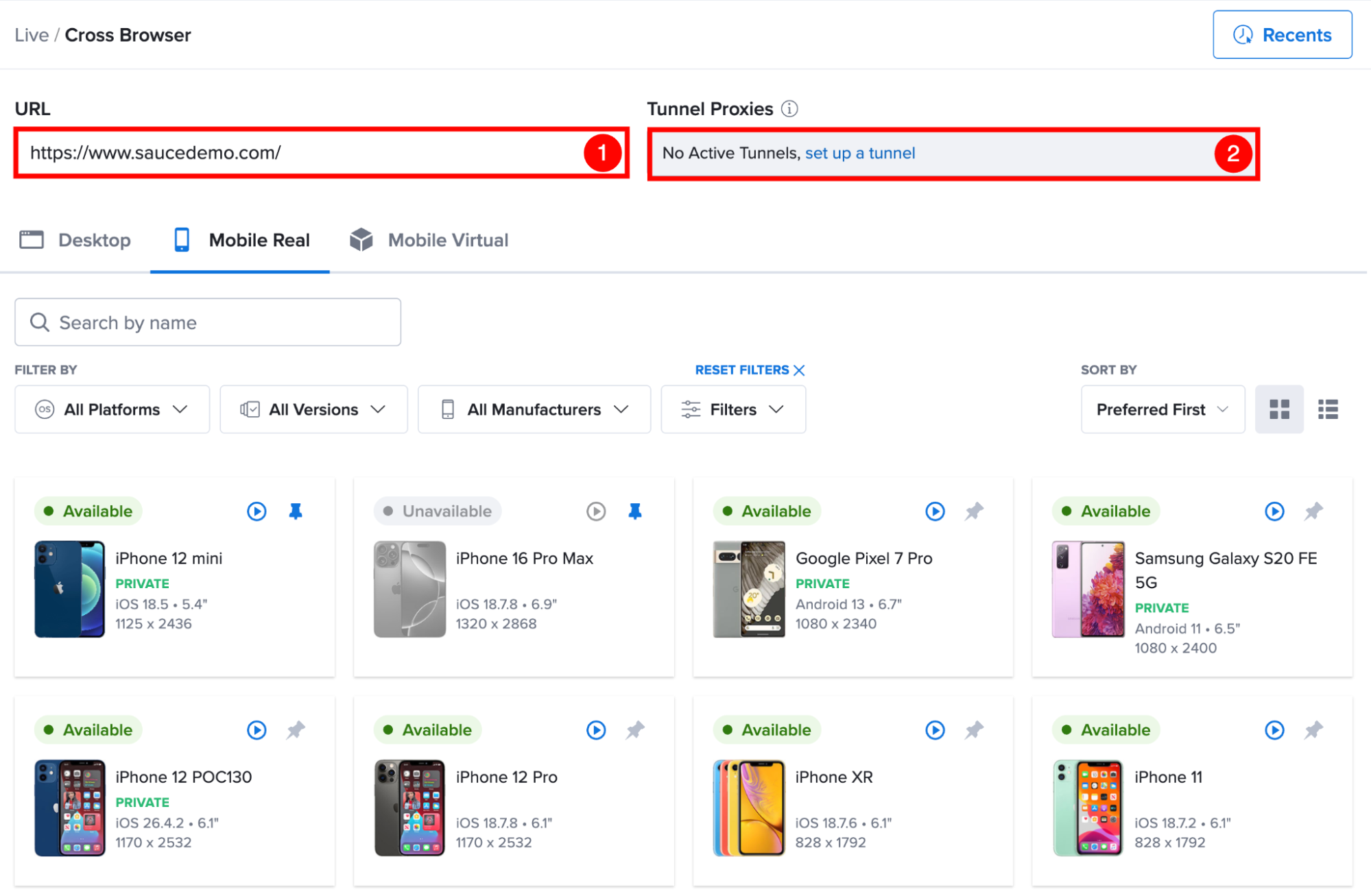Open the All Platforms filter dropdown
1371x896 pixels.
click(112, 409)
